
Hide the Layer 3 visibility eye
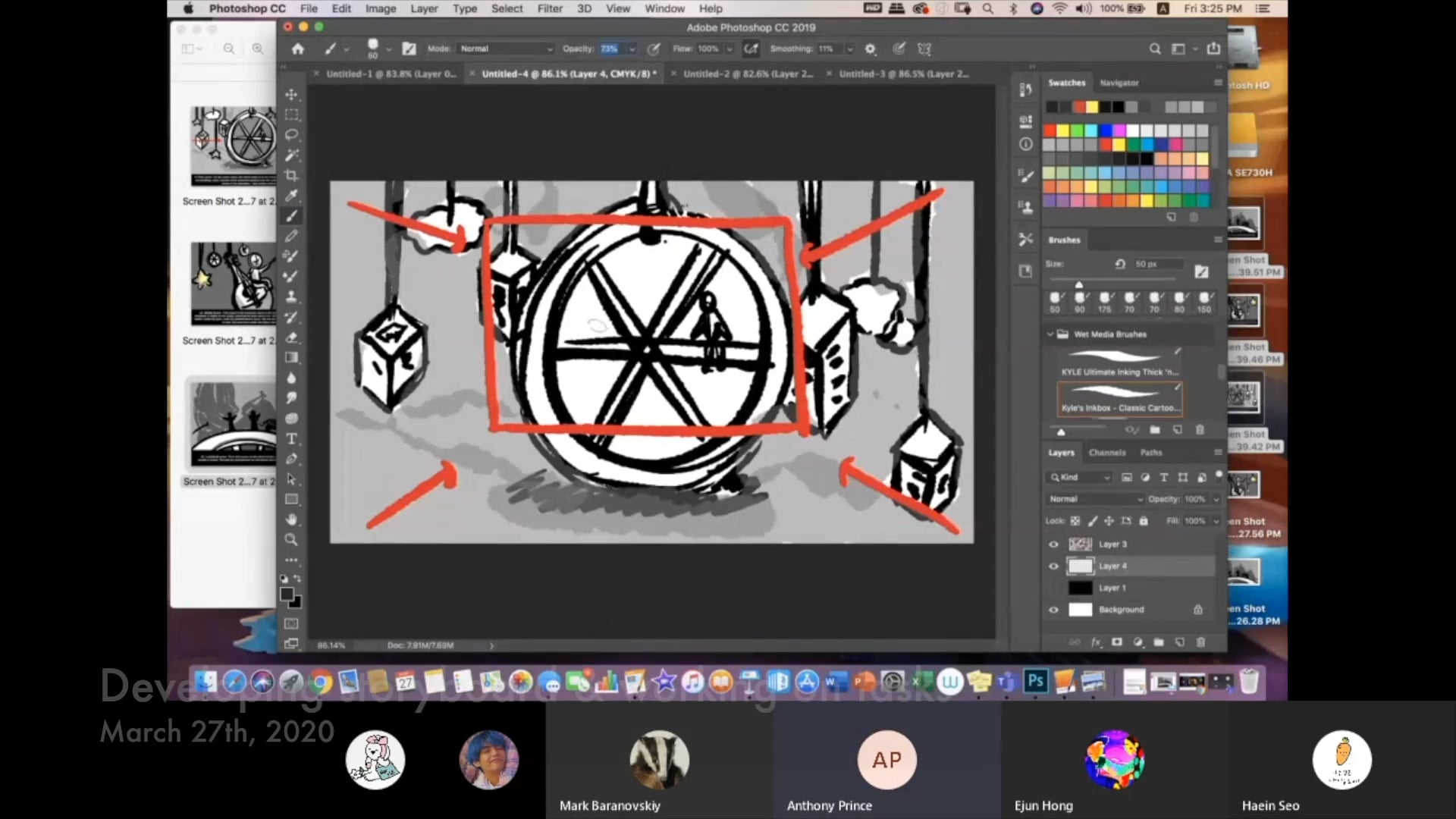coord(1053,544)
